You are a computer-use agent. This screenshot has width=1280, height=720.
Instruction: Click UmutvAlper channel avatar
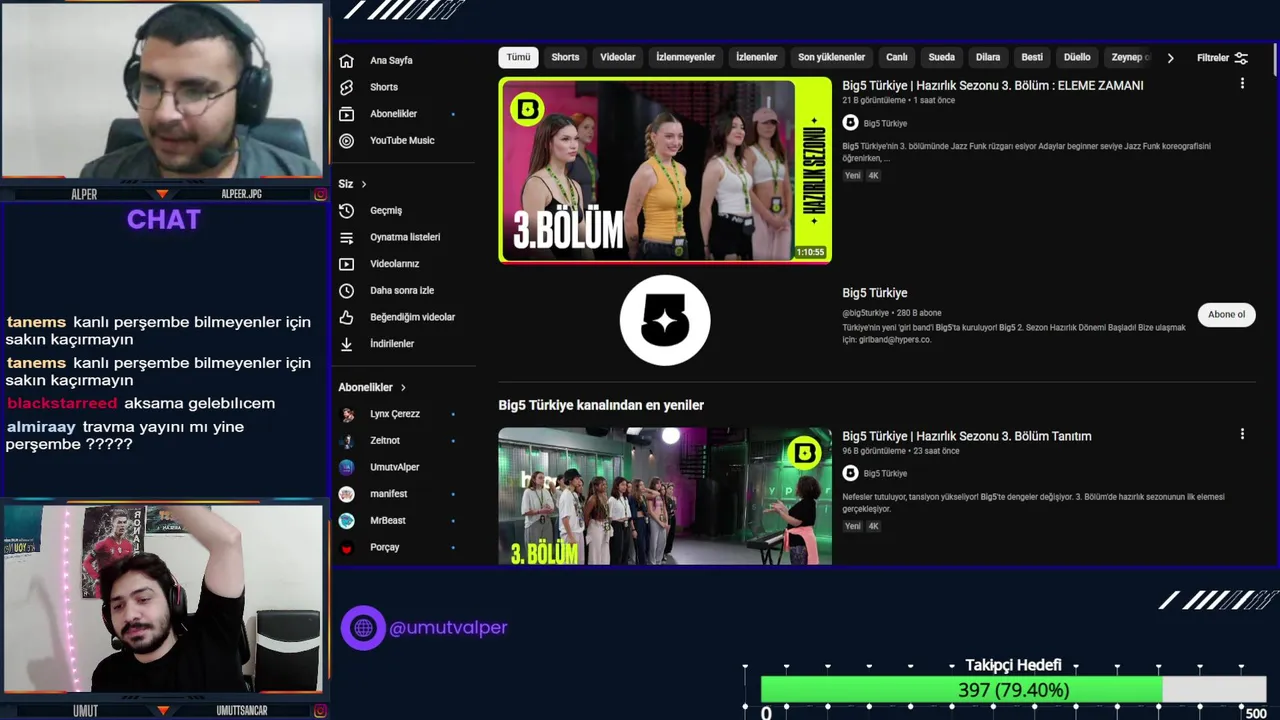pyautogui.click(x=347, y=467)
